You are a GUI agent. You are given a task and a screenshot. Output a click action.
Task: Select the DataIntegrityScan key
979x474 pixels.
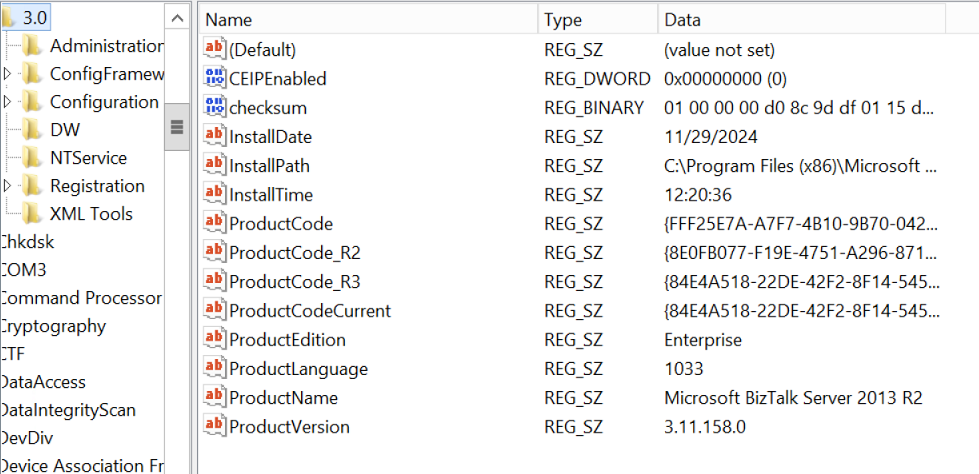[x=68, y=410]
